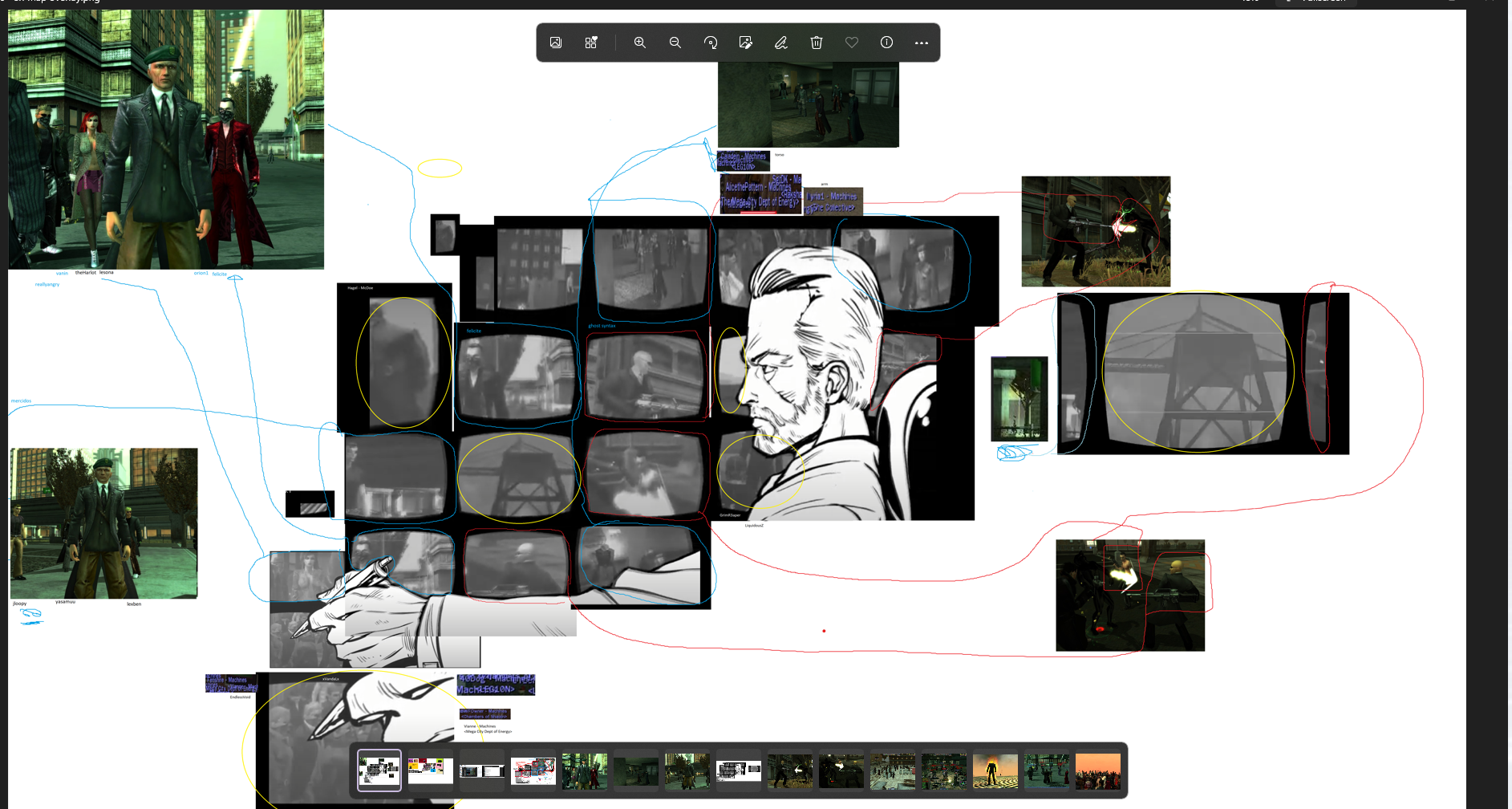Expand the three-dots more options menu
1512x809 pixels.
click(922, 43)
